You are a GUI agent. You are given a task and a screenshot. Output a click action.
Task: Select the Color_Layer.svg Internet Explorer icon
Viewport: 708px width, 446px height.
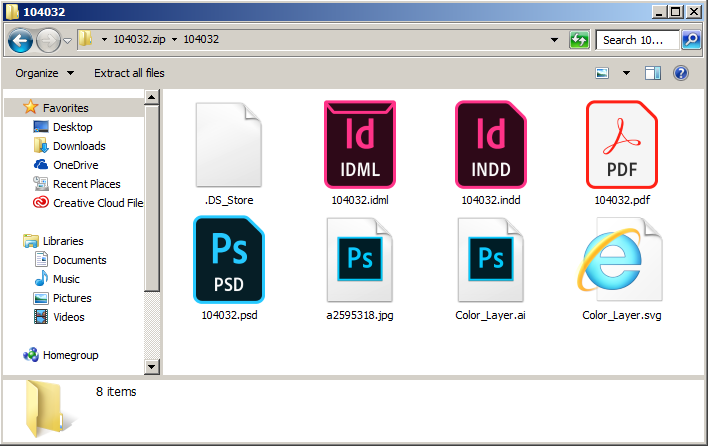[620, 260]
